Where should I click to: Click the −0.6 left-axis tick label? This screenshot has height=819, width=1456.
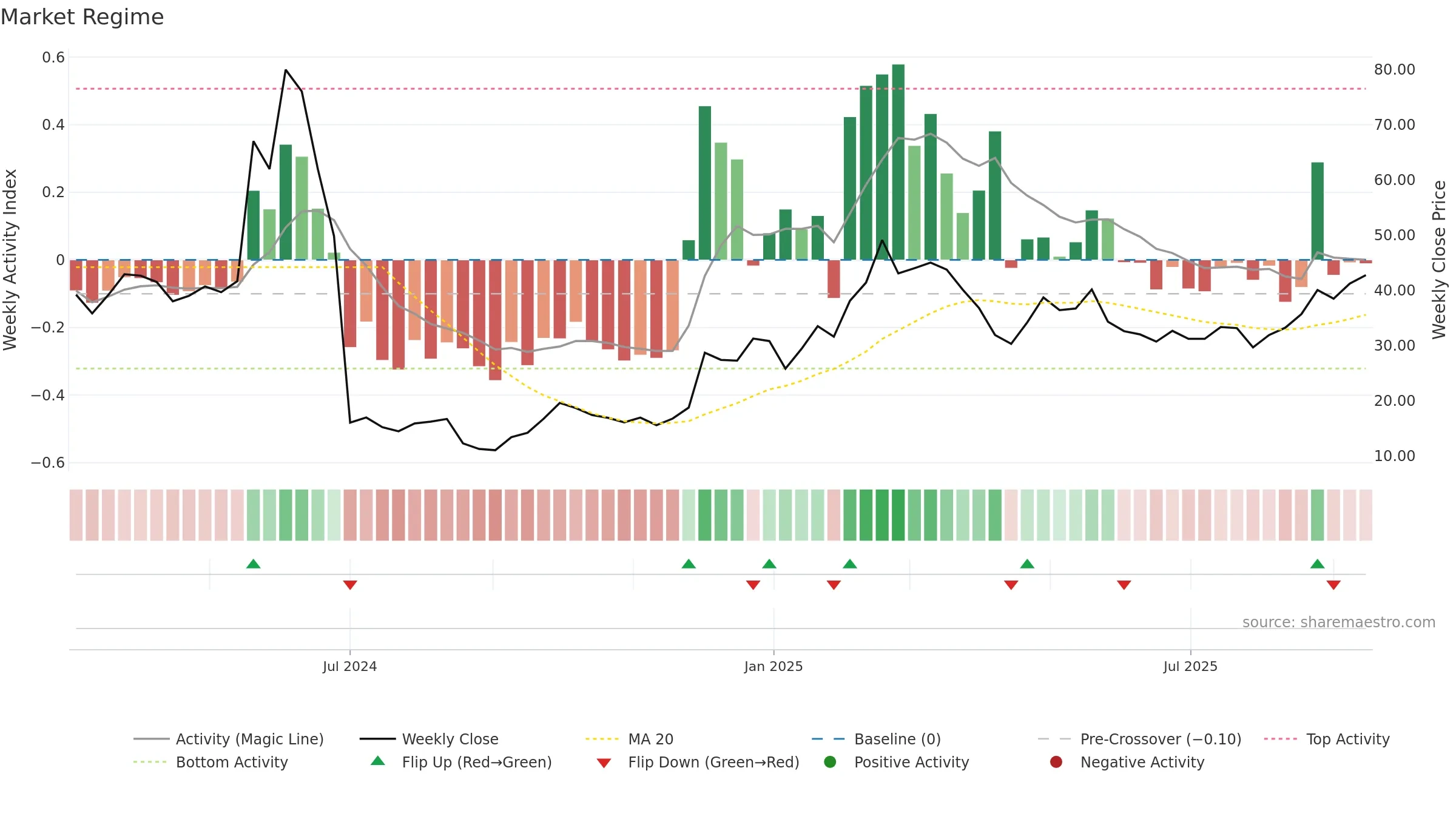[48, 463]
